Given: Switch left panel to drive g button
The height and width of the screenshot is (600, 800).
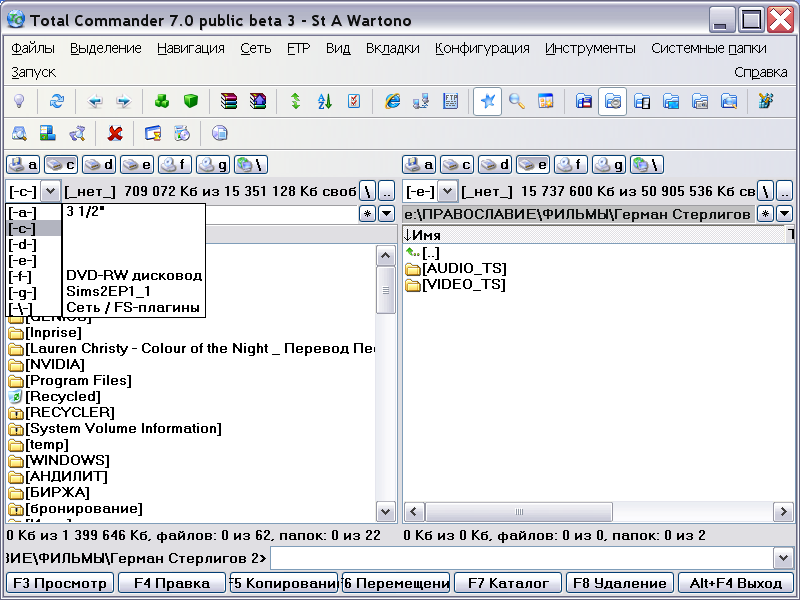Looking at the screenshot, I should 213,165.
